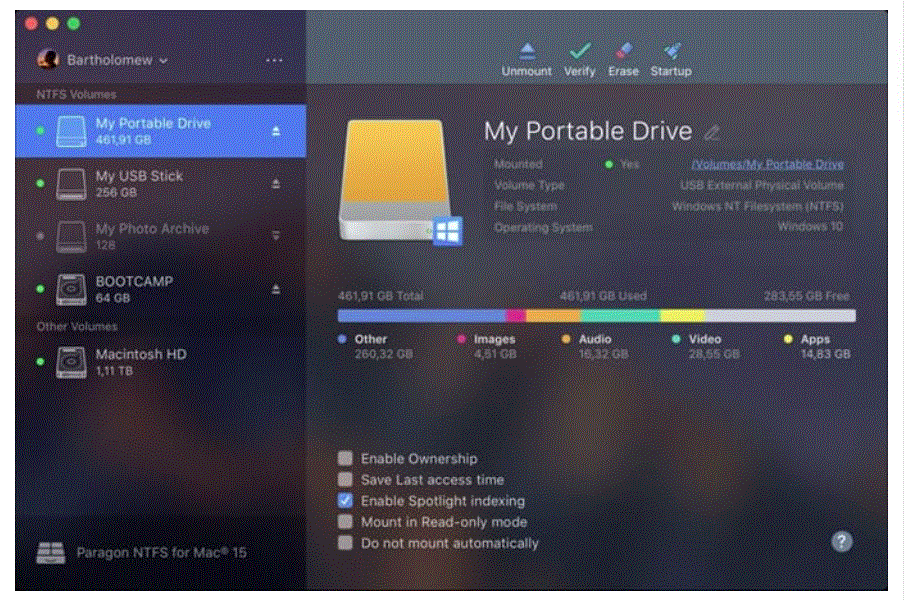Click My Photo Archive's mount icon
This screenshot has width=904, height=601.
[x=276, y=235]
